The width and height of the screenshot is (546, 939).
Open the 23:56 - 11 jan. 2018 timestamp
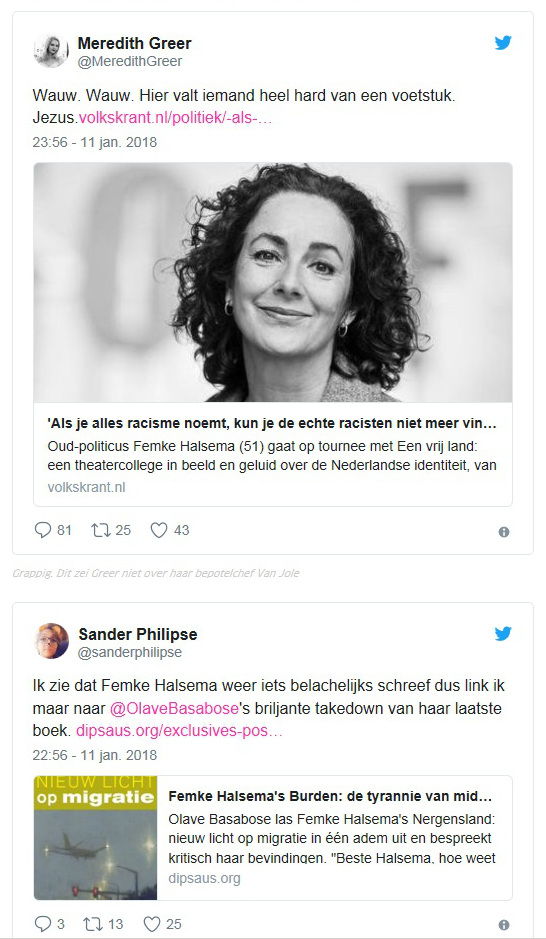pyautogui.click(x=95, y=143)
